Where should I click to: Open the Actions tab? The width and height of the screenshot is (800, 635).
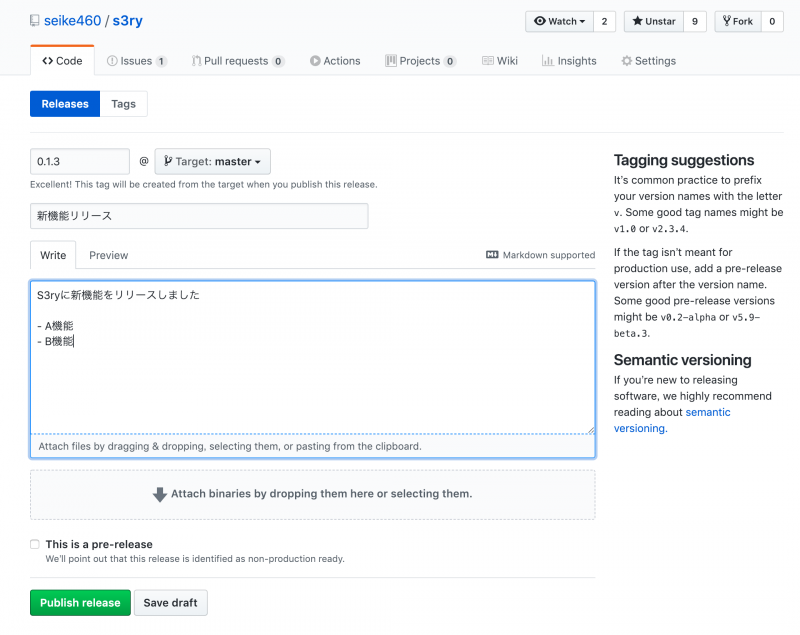(x=334, y=61)
